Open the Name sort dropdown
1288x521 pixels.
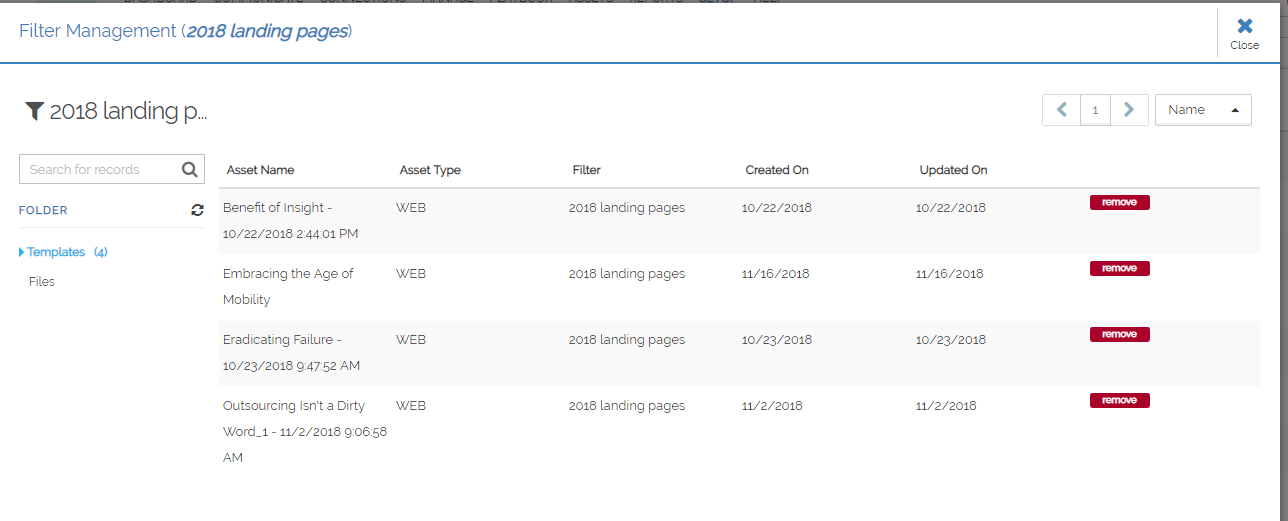click(x=1203, y=110)
